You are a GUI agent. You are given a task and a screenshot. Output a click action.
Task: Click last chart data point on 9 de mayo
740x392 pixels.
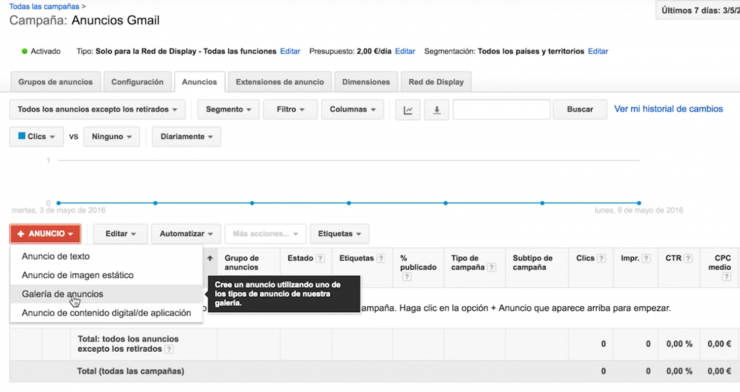click(x=639, y=203)
